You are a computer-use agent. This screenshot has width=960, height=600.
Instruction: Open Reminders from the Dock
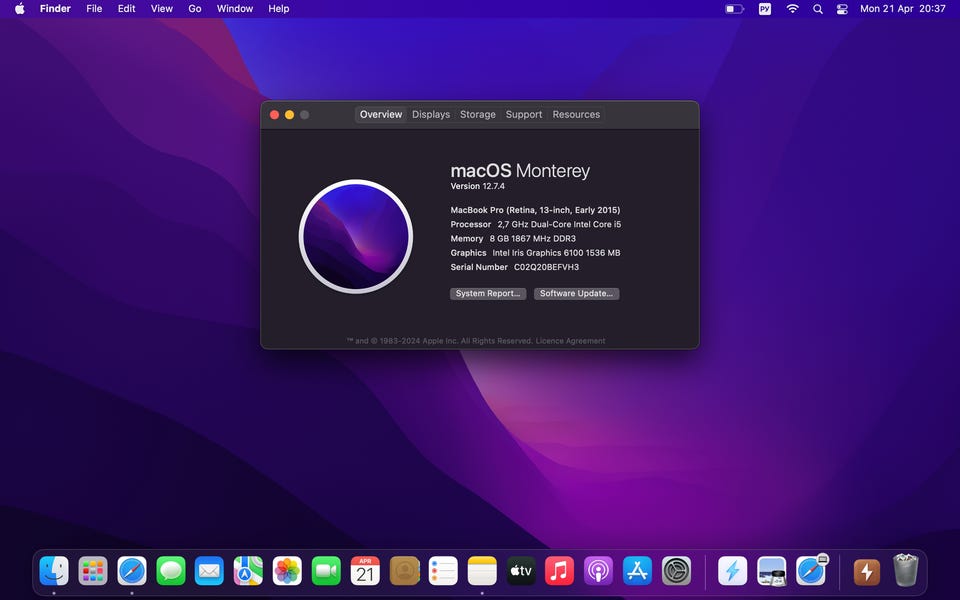[443, 571]
